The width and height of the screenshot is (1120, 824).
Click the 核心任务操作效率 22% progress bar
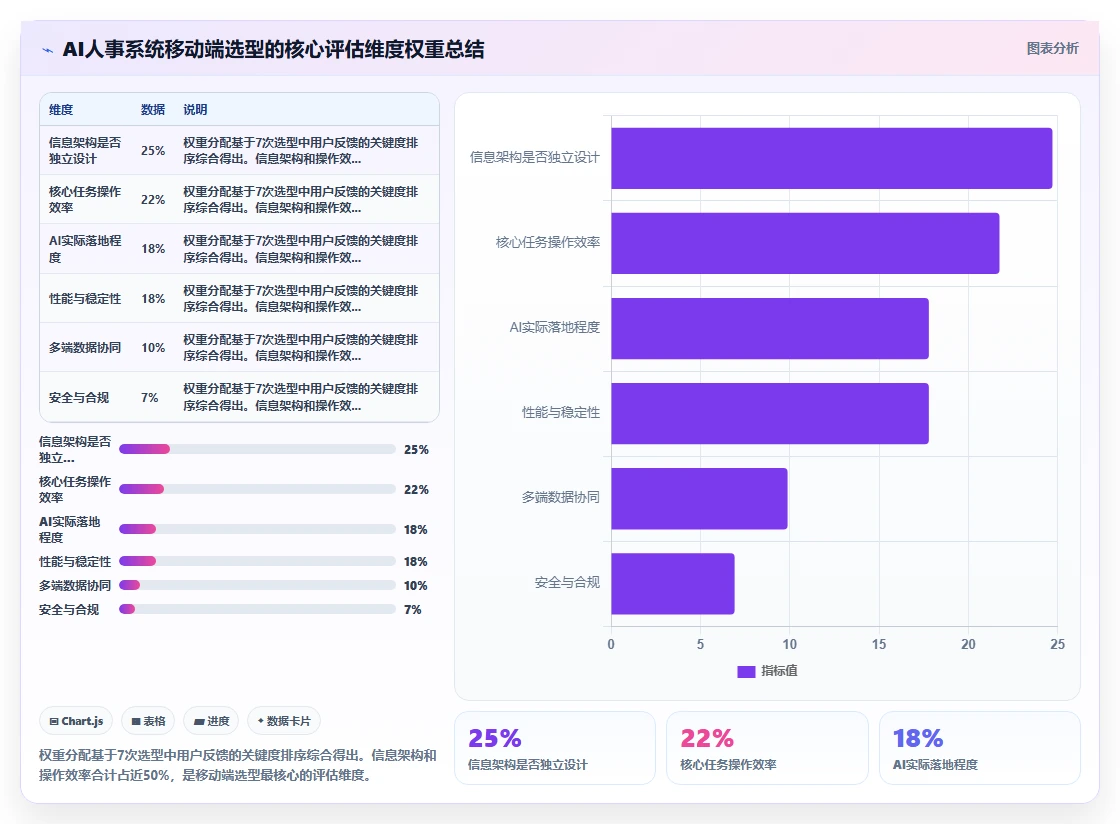point(257,489)
